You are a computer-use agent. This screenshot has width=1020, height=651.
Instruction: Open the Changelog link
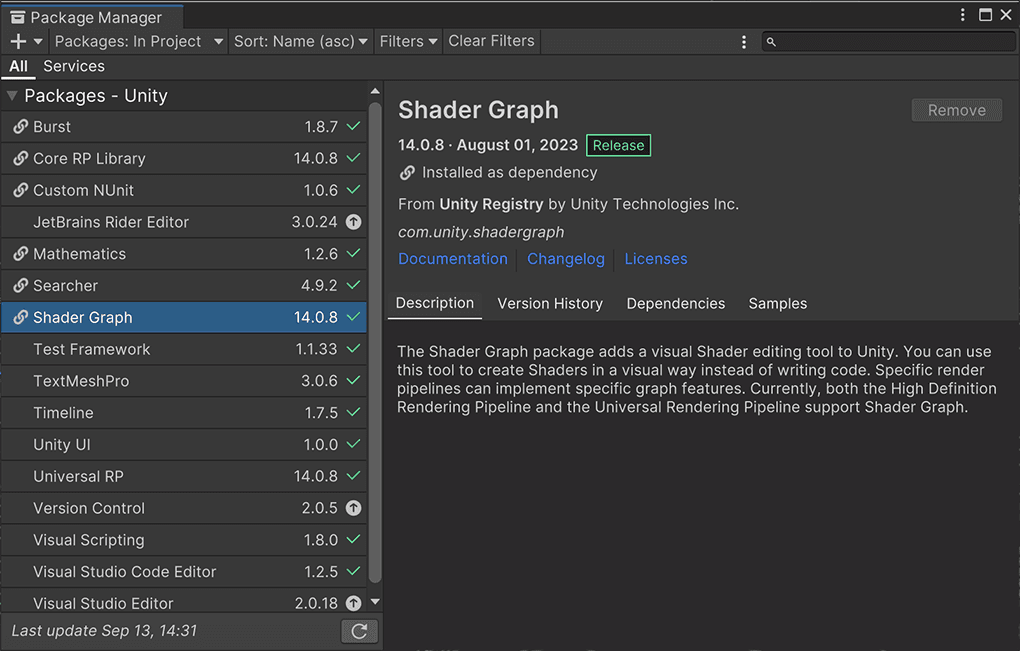tap(566, 258)
